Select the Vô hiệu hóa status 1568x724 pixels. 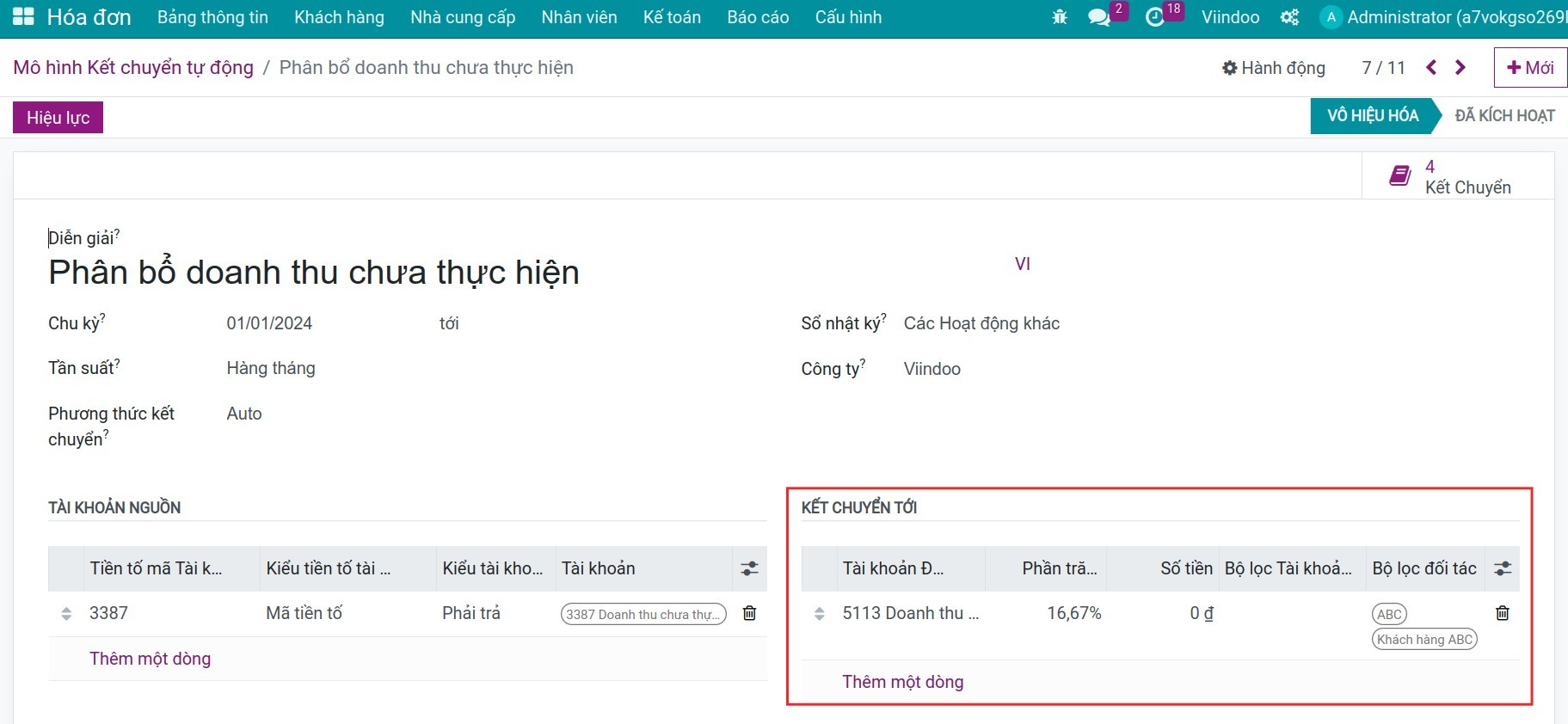click(1372, 116)
